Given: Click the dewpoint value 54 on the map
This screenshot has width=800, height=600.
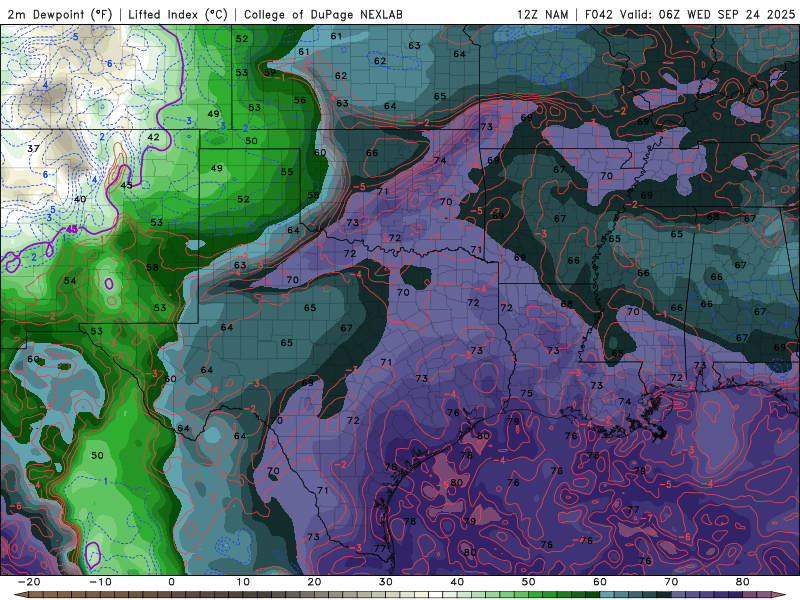Looking at the screenshot, I should point(70,281).
